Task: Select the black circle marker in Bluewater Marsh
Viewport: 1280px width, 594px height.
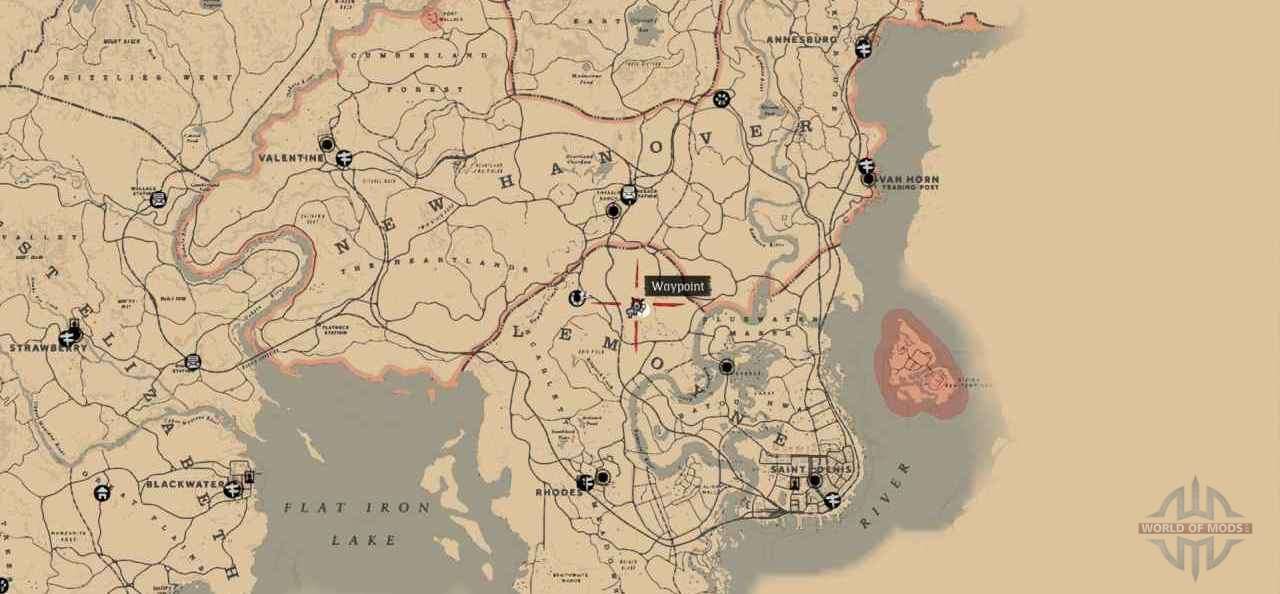Action: (x=727, y=367)
